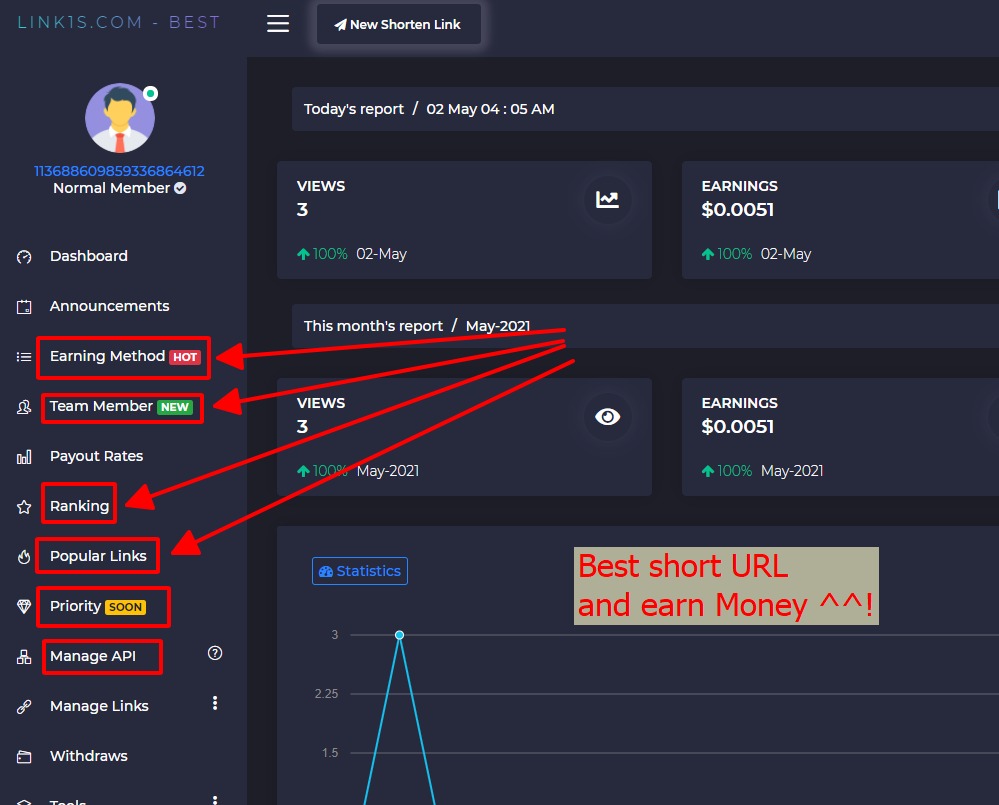Click the user avatar picture
The height and width of the screenshot is (805, 999).
point(120,118)
